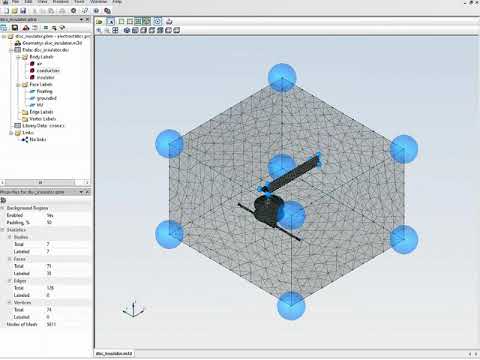
Task: Click the open-folder icon in model window toolbar
Action: coord(99,22)
